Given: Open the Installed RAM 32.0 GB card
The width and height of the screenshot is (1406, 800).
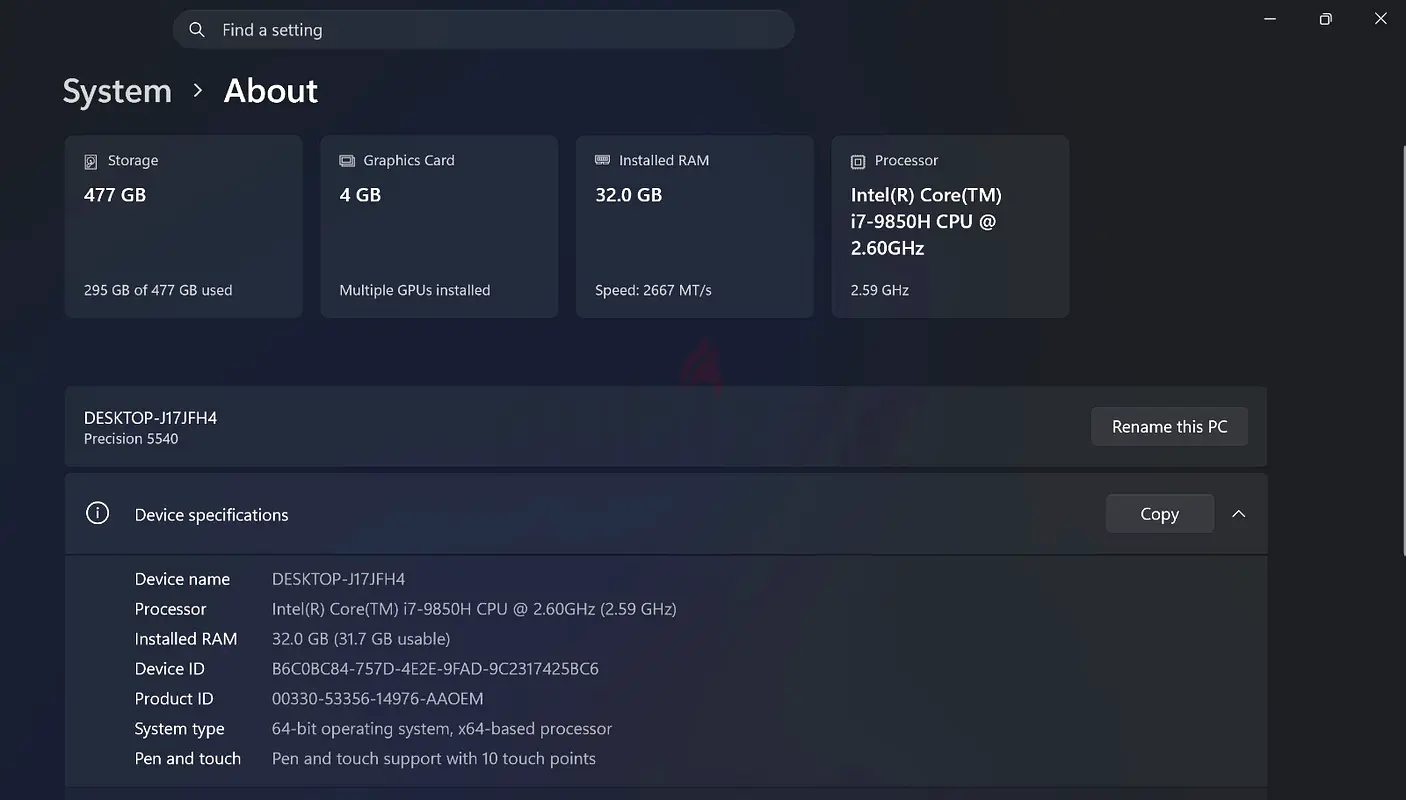Looking at the screenshot, I should 694,227.
